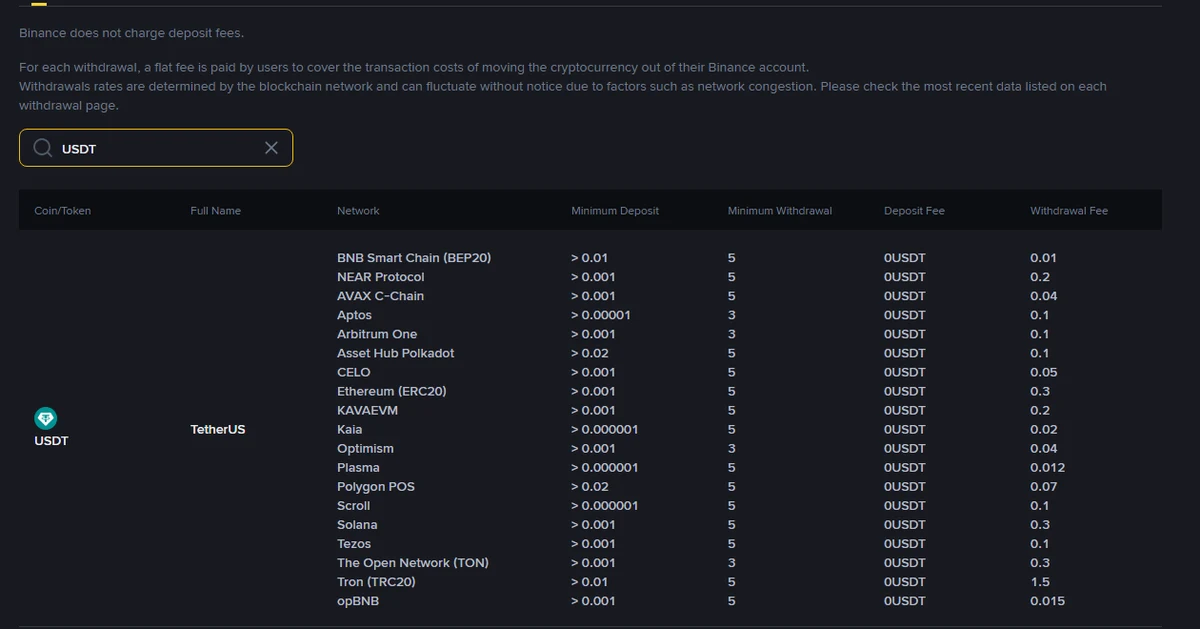Click the 0.07 withdrawal fee for Polygon POS
1200x629 pixels.
[x=1043, y=486]
